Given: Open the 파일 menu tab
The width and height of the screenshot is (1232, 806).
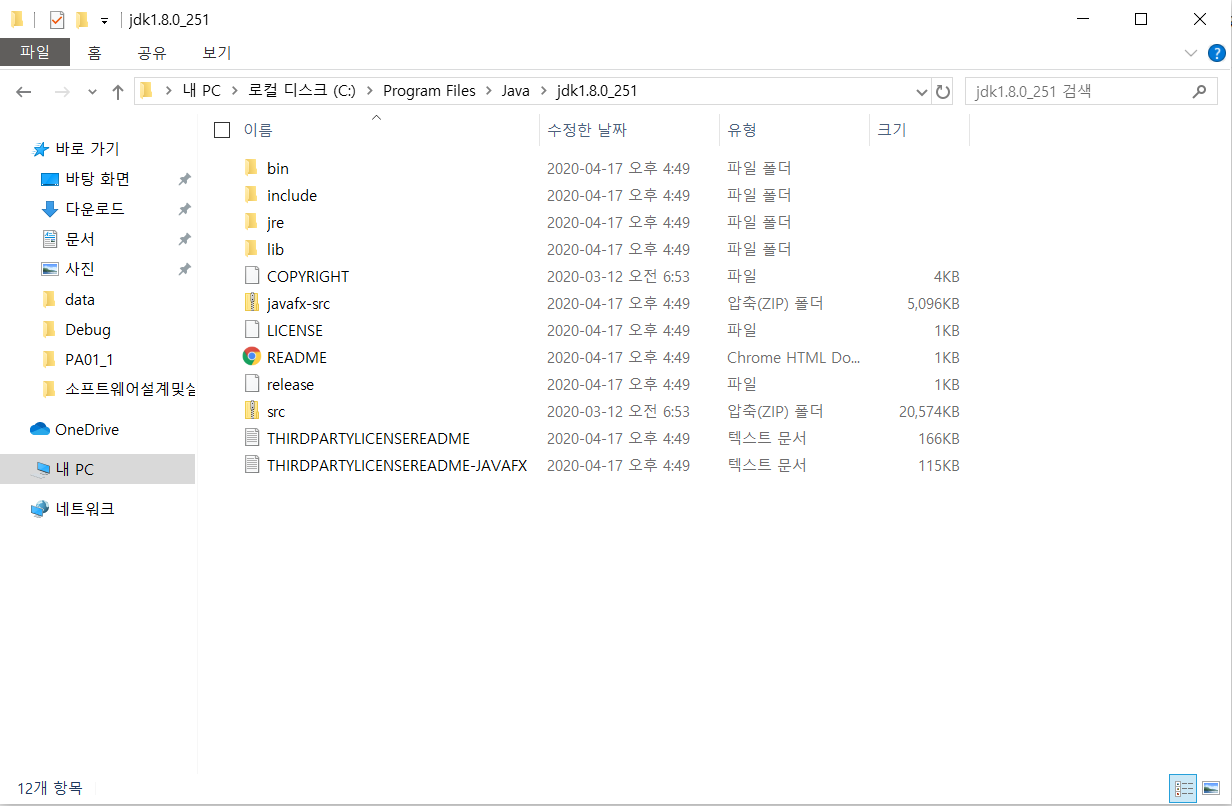Looking at the screenshot, I should 35,52.
